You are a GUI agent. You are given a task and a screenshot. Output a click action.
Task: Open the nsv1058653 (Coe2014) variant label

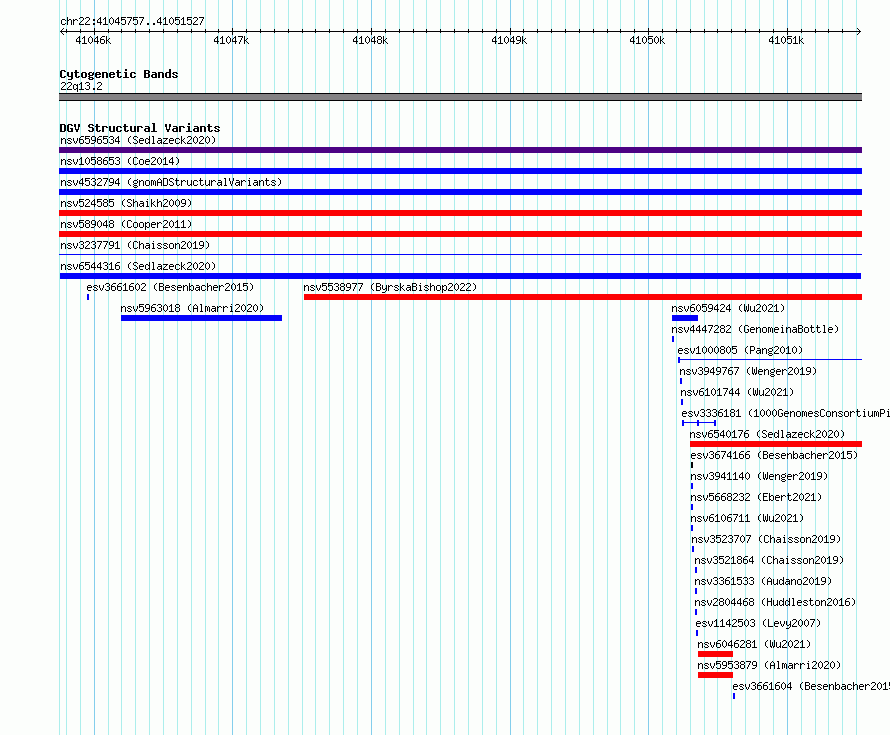coord(120,161)
